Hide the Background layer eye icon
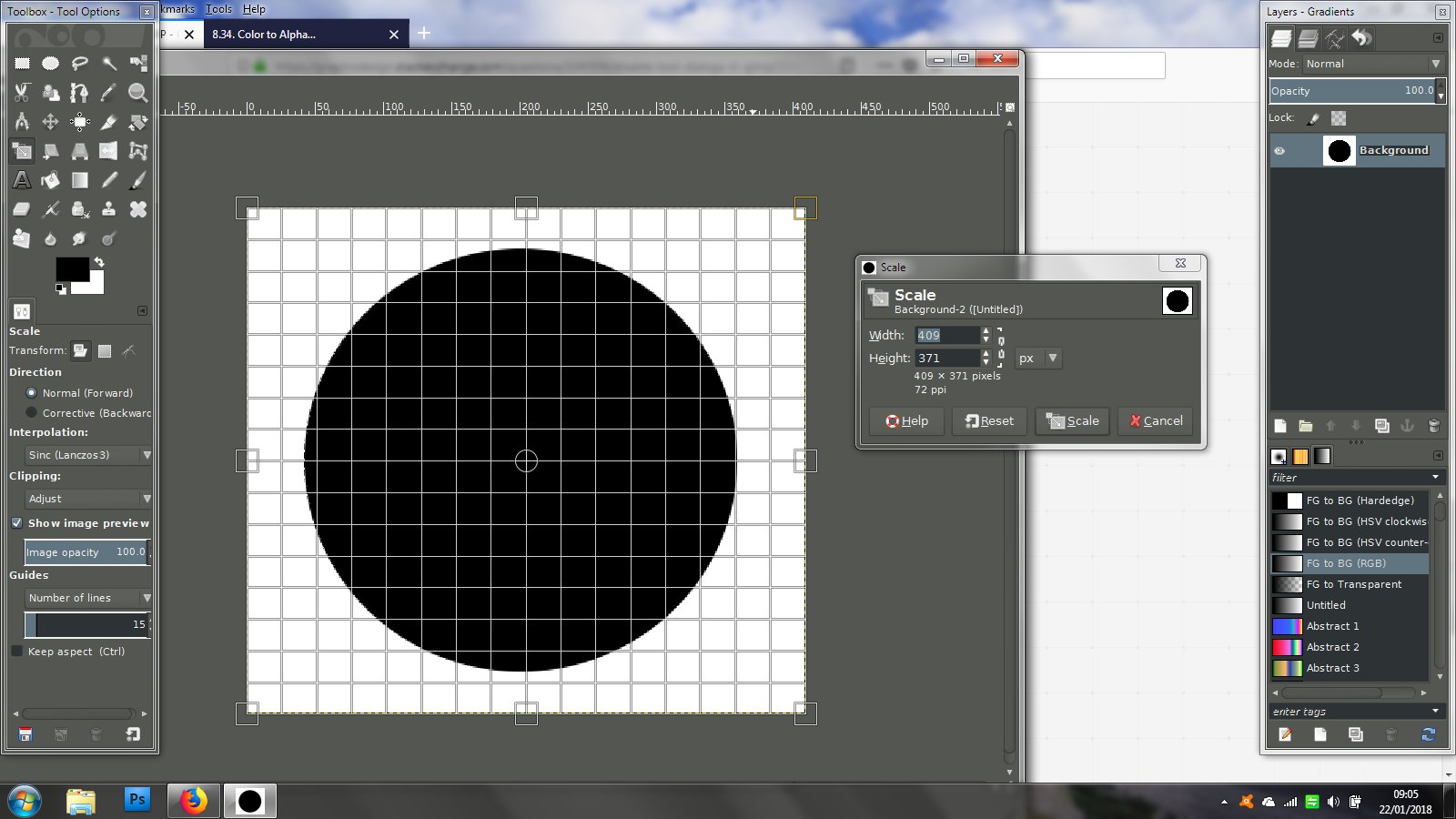This screenshot has width=1456, height=819. [1279, 151]
